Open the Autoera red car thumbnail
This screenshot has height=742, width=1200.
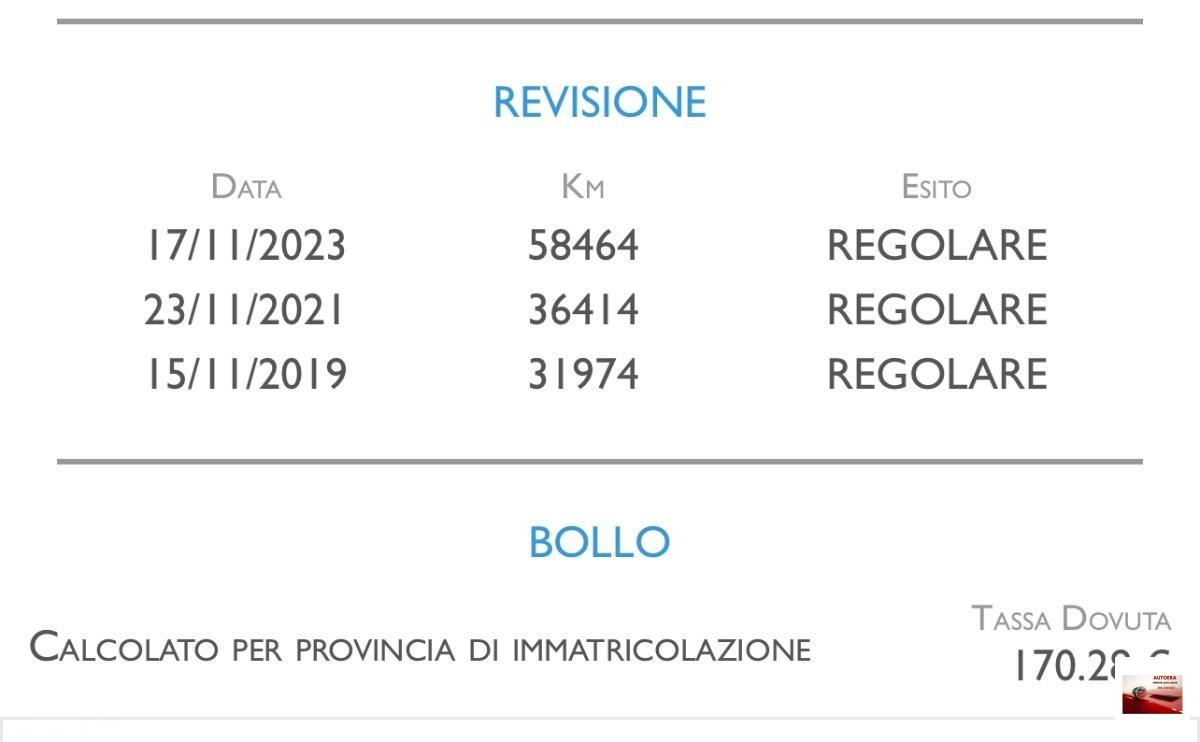[x=1152, y=693]
